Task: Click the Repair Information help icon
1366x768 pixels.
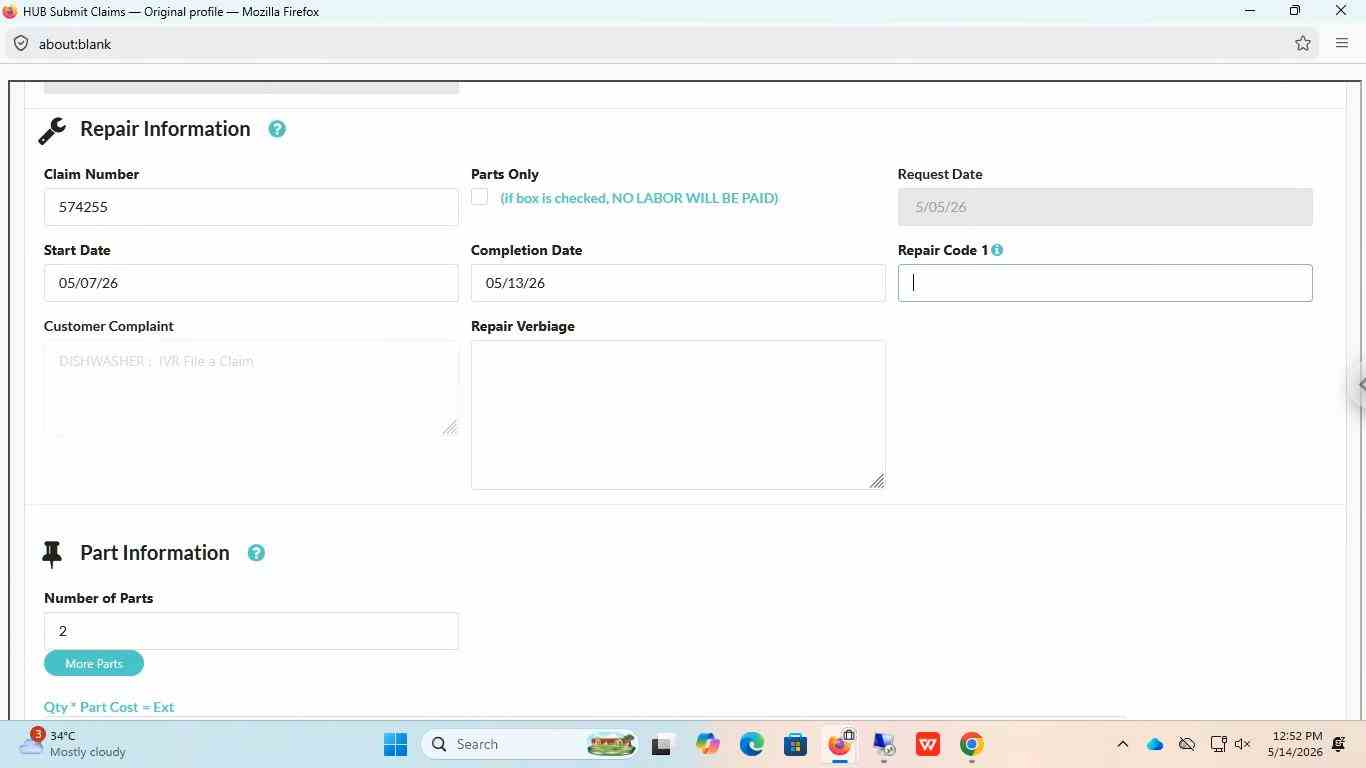Action: [x=277, y=129]
